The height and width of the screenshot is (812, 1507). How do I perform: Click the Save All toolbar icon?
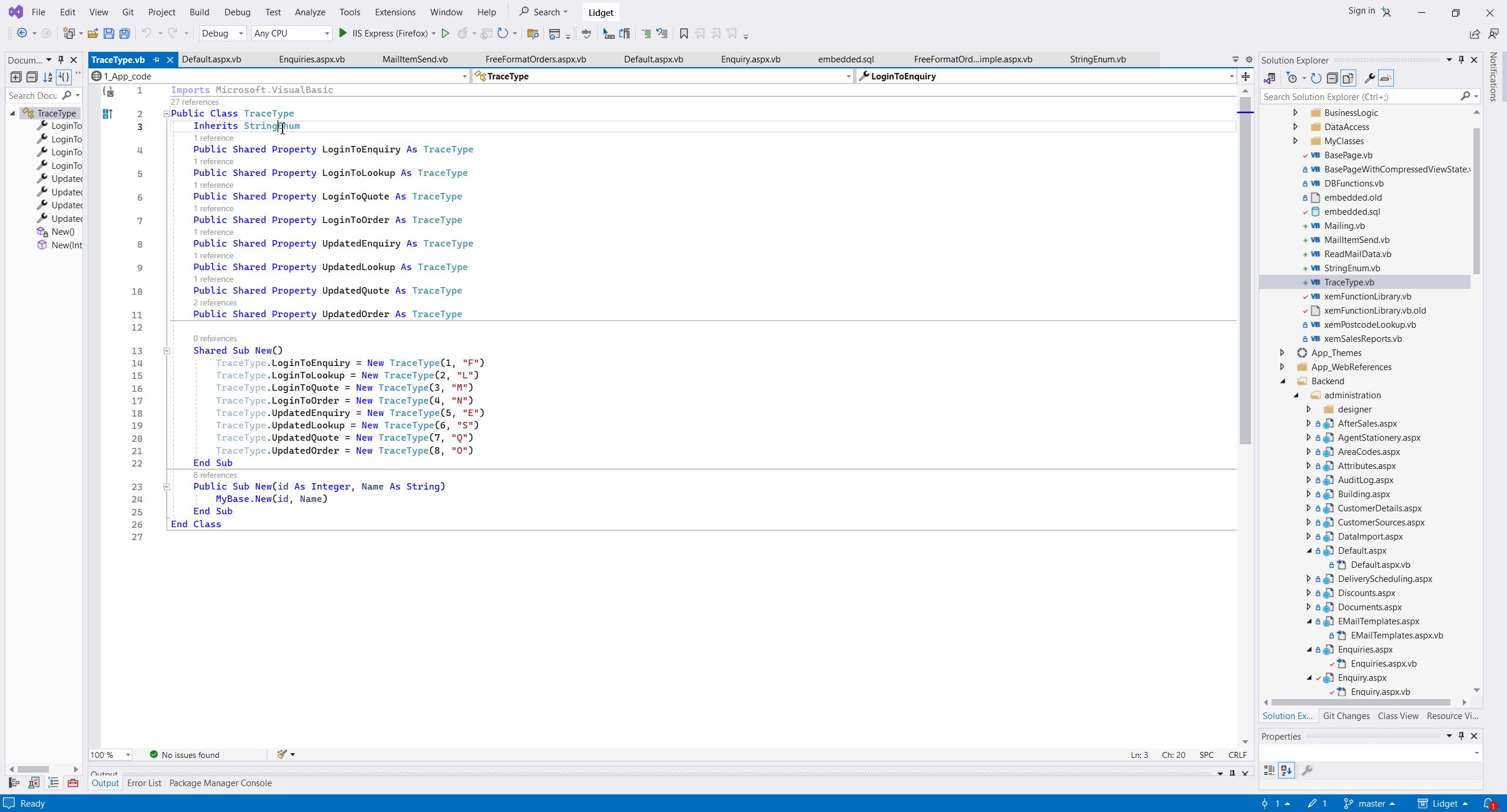coord(125,34)
